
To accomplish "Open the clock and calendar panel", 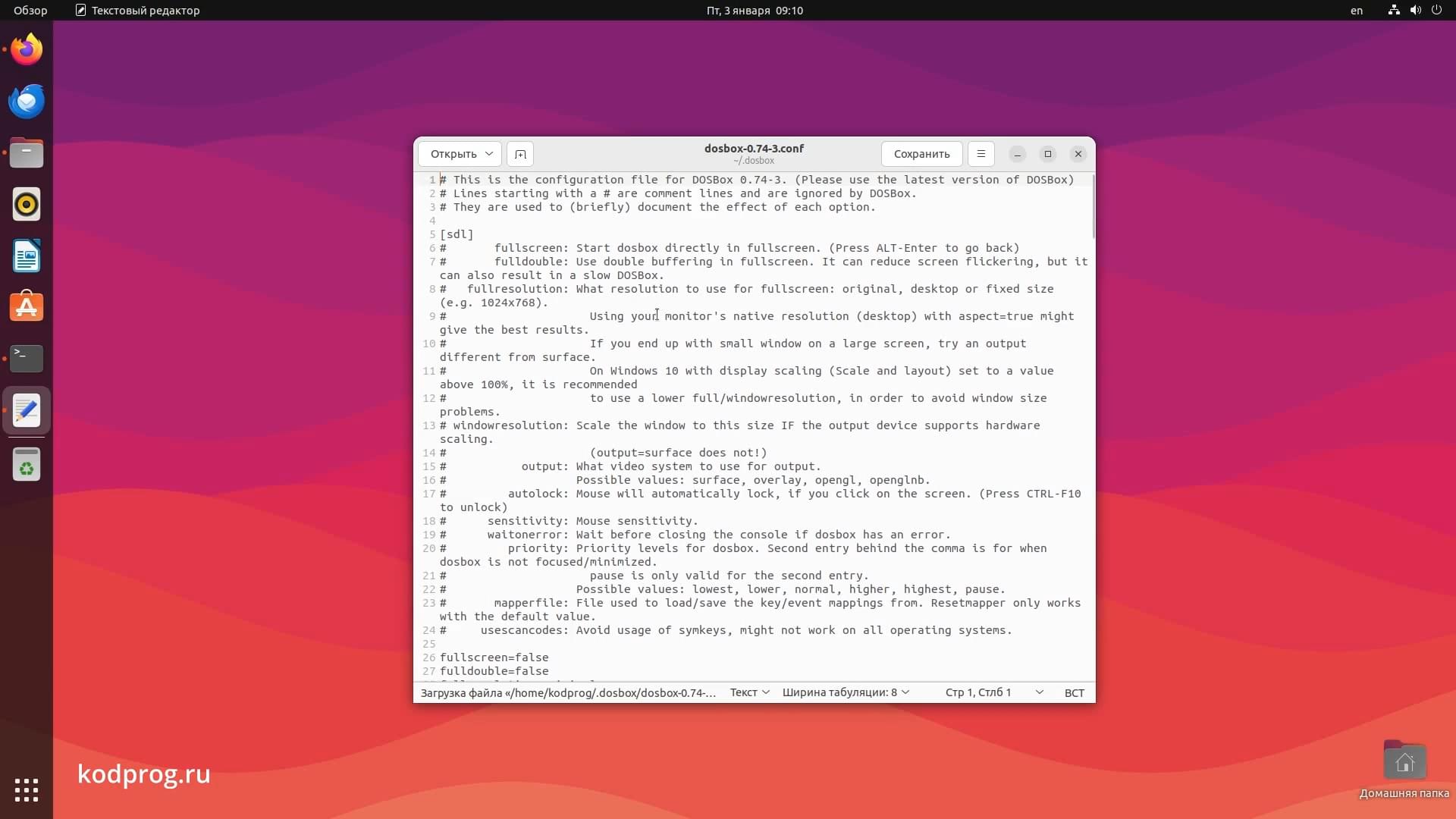I will [x=755, y=11].
